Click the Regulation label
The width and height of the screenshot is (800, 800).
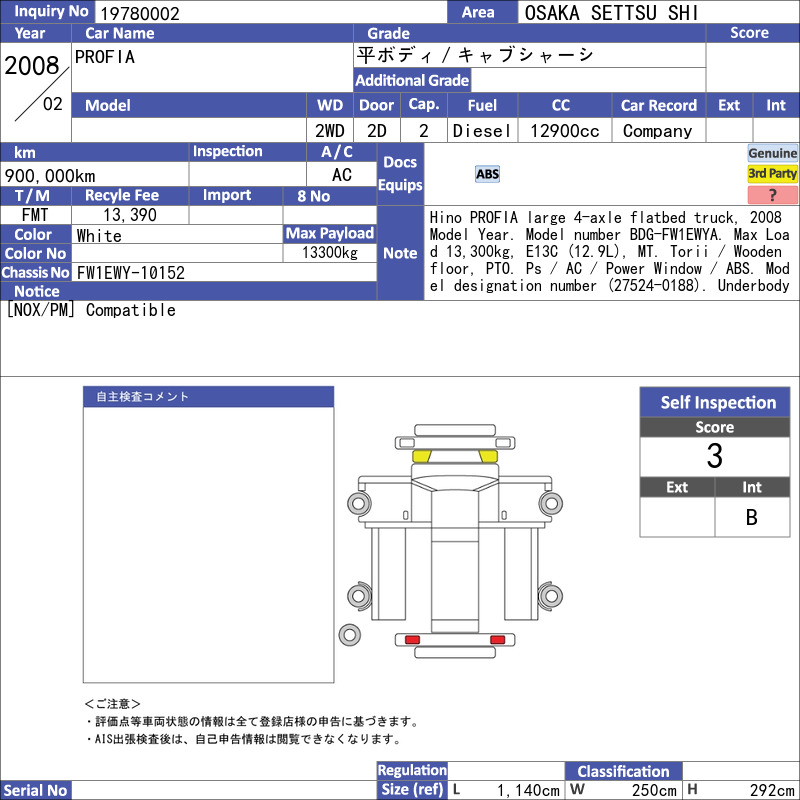412,770
